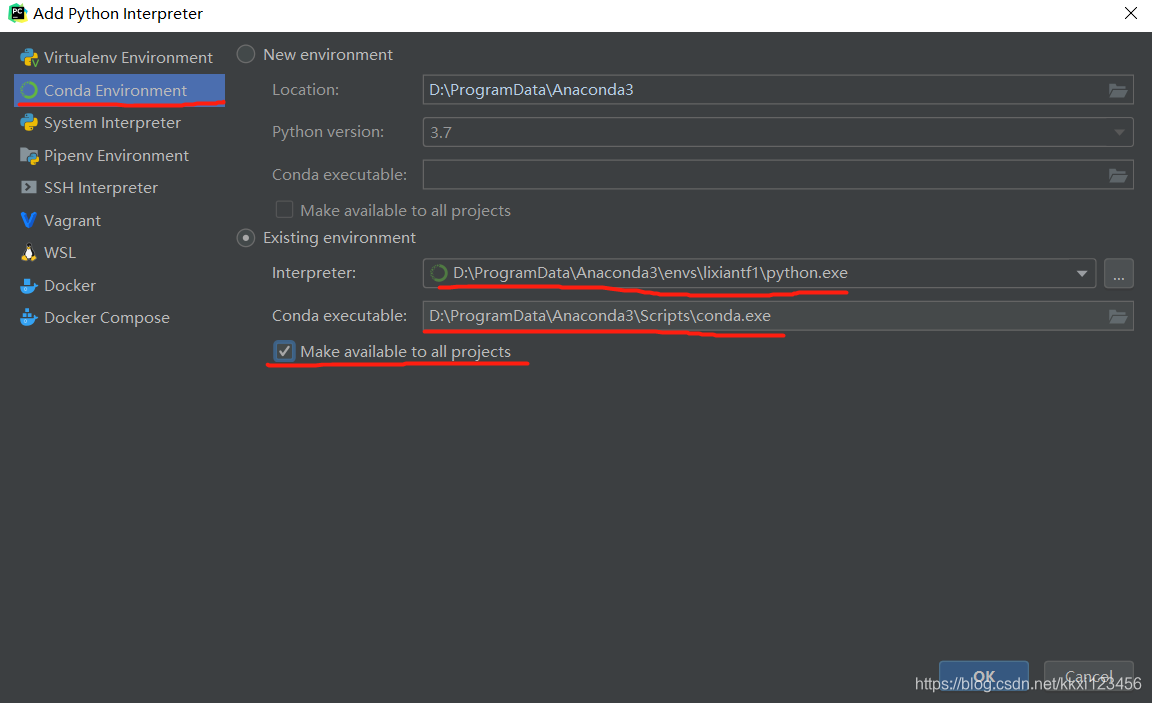The width and height of the screenshot is (1152, 703).
Task: Expand the Interpreter path dropdown
Action: point(1081,273)
